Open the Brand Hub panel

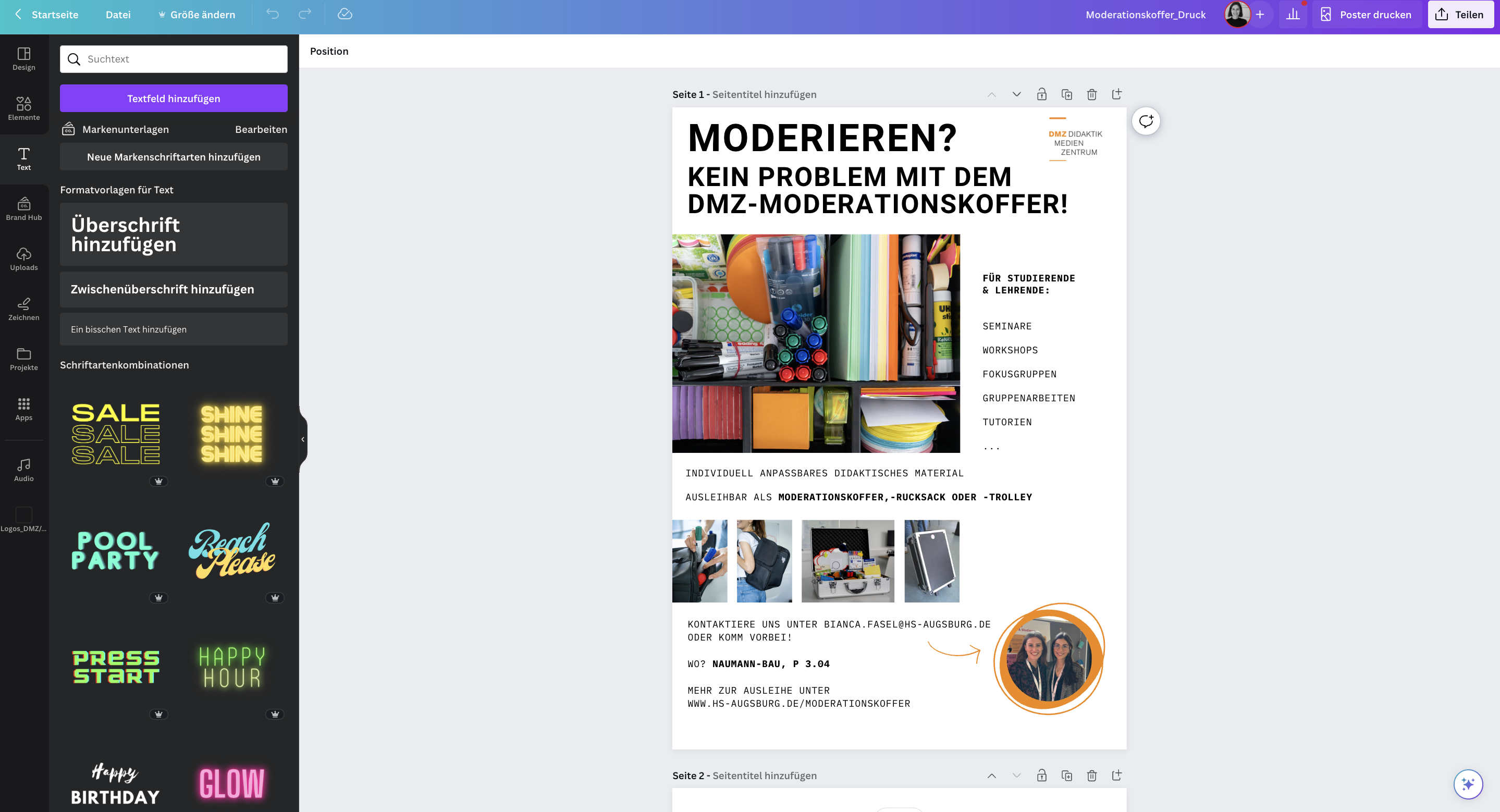[24, 208]
